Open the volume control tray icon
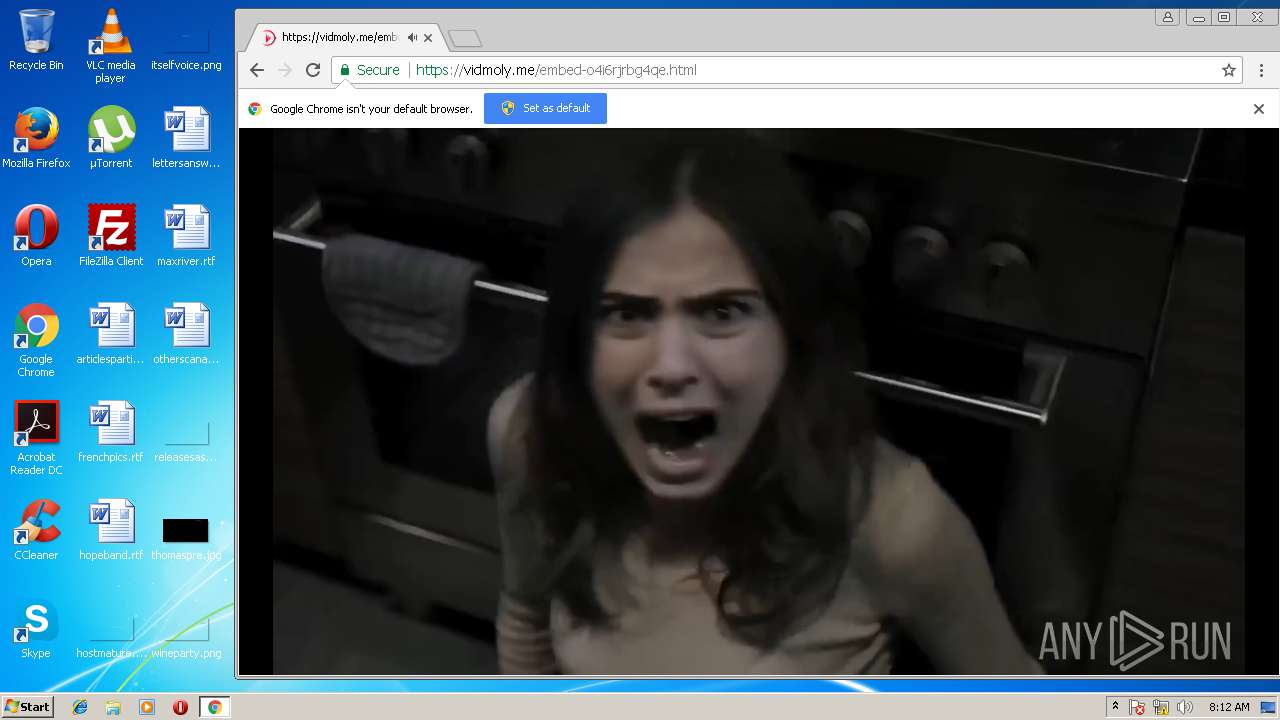This screenshot has height=720, width=1280. pos(1185,707)
